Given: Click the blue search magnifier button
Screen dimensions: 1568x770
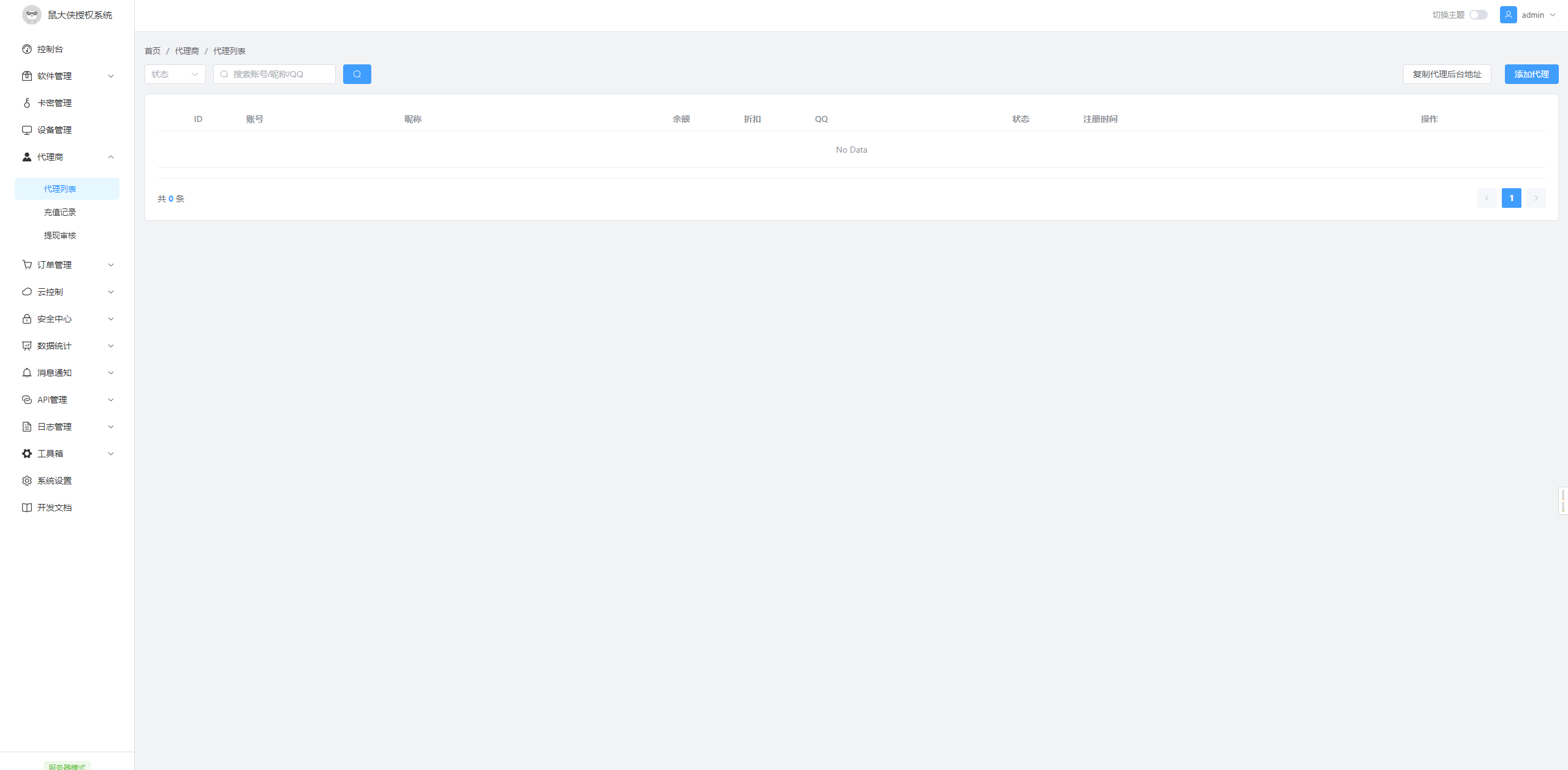Looking at the screenshot, I should point(357,74).
